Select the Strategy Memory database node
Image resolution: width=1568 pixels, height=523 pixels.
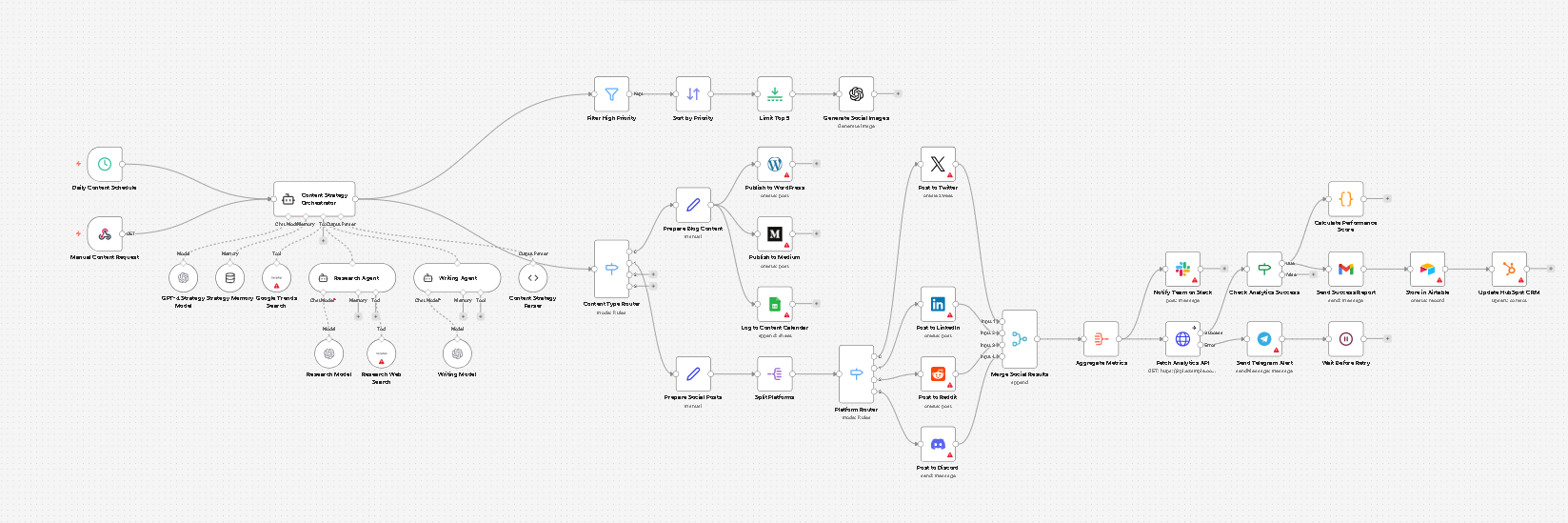229,277
